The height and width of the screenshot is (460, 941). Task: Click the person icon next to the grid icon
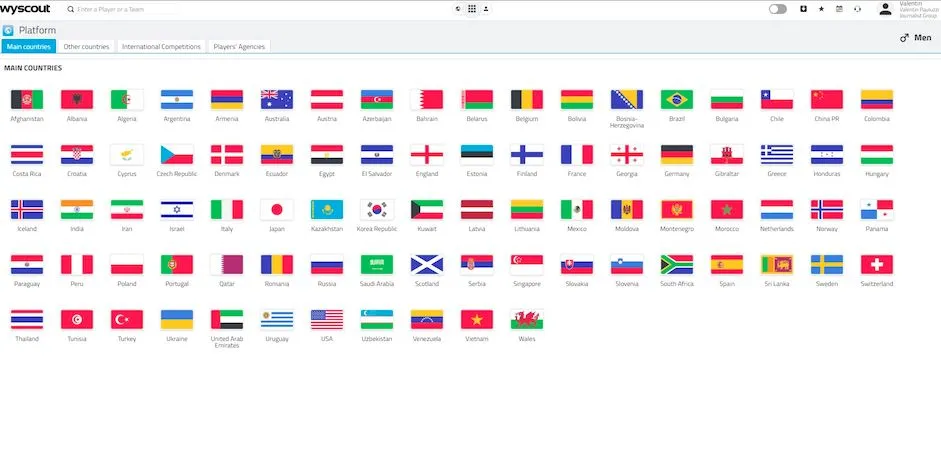[x=486, y=9]
